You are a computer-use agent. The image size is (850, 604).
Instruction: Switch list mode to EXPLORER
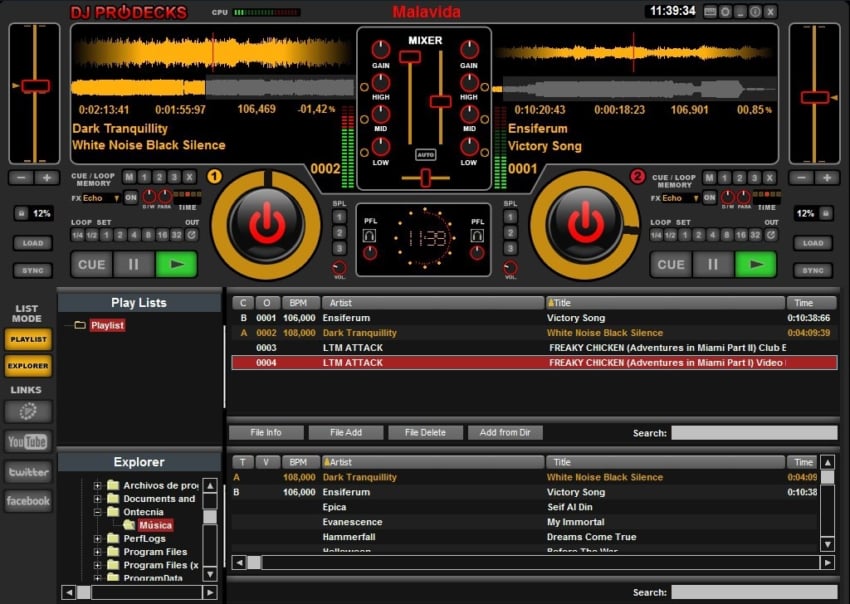coord(27,366)
